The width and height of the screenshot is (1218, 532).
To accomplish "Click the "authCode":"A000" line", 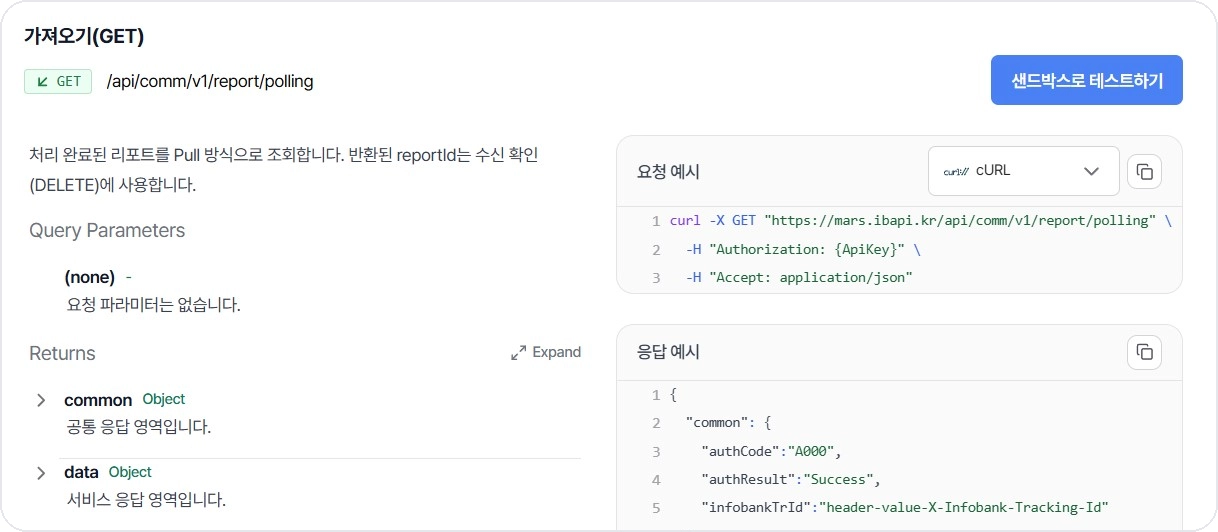I will point(773,452).
